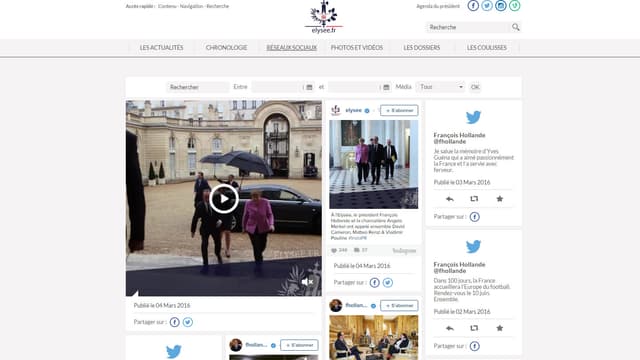Image resolution: width=640 pixels, height=360 pixels.
Task: Click the end date field after et
Action: (x=354, y=87)
